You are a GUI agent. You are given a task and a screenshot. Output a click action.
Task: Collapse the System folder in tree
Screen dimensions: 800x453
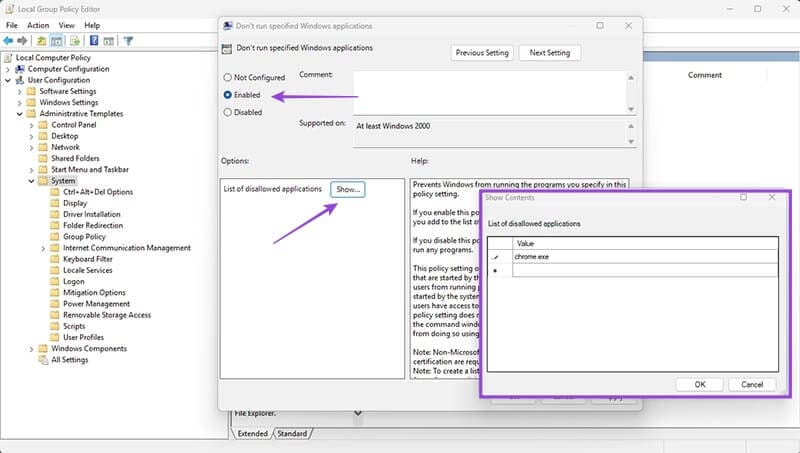pos(31,181)
